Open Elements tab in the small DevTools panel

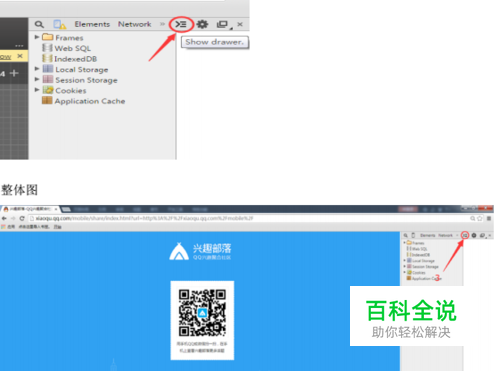click(428, 235)
